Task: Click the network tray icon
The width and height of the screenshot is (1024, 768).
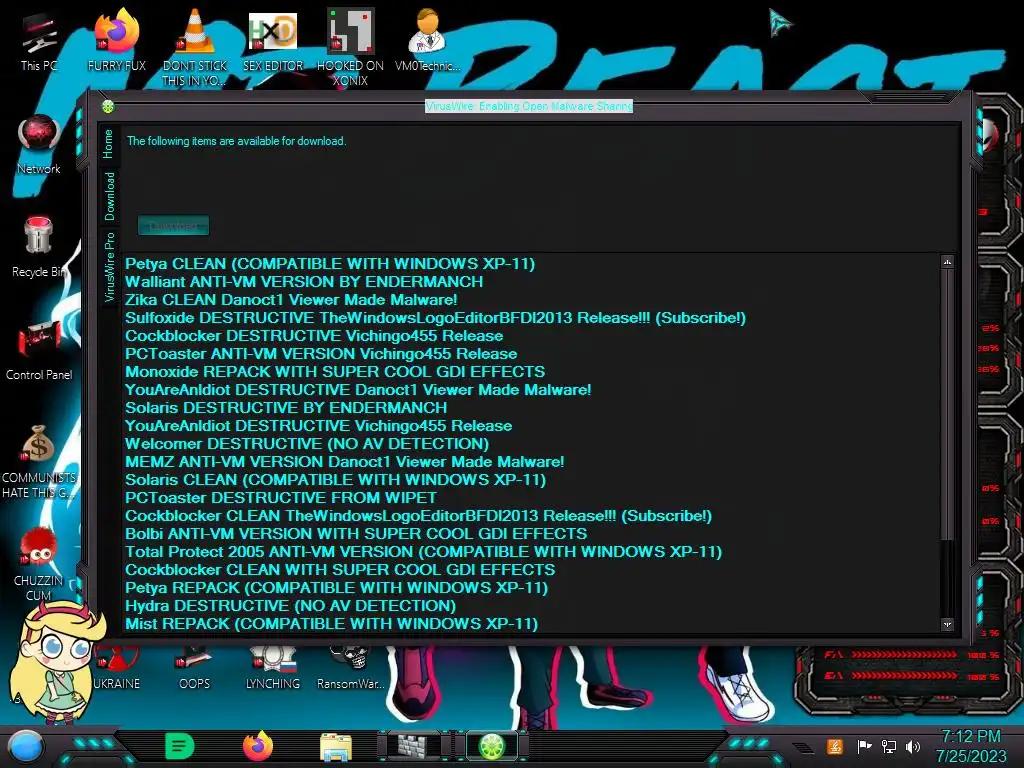Action: click(888, 746)
